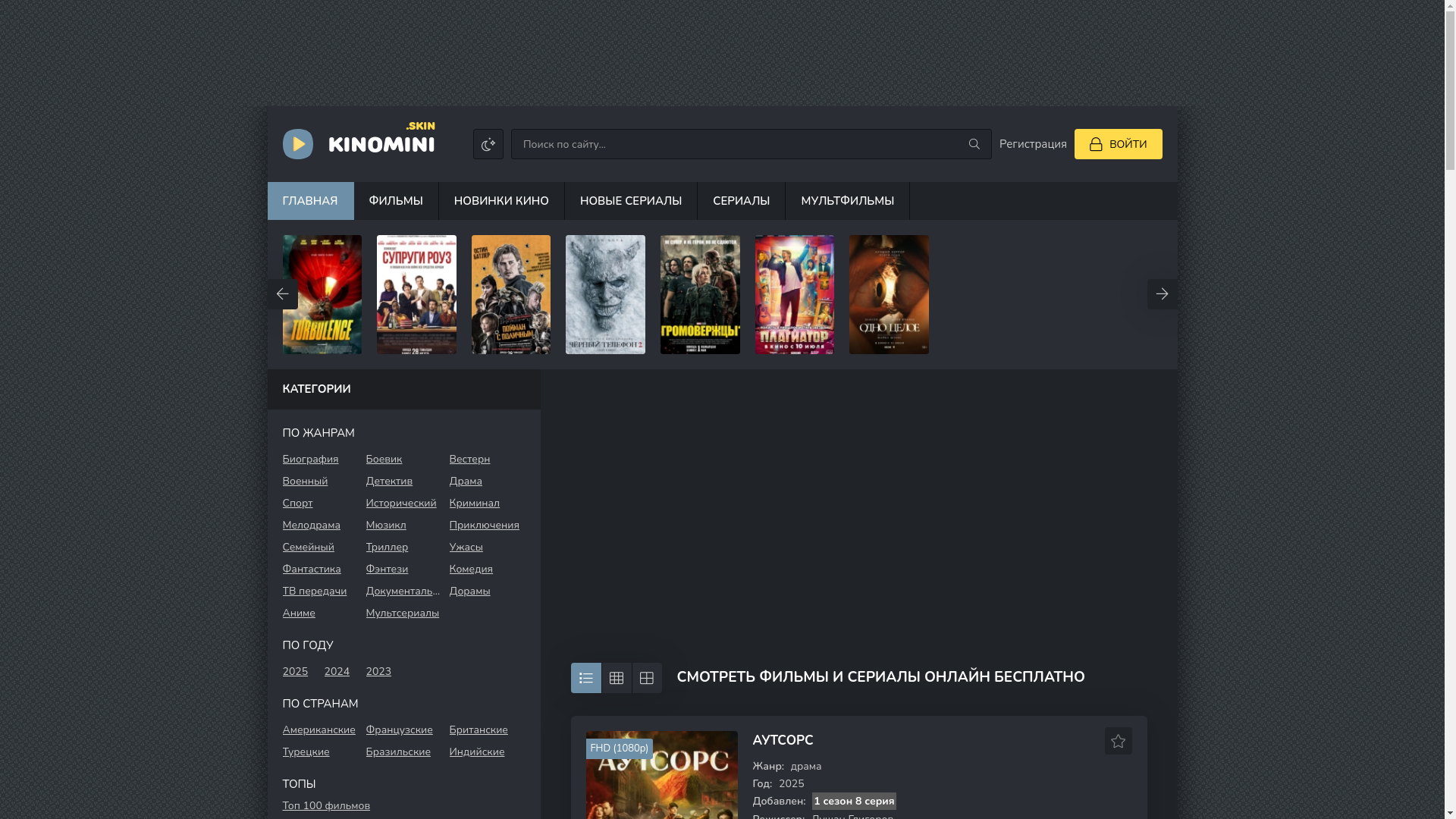Select the Детектив genre

(389, 482)
